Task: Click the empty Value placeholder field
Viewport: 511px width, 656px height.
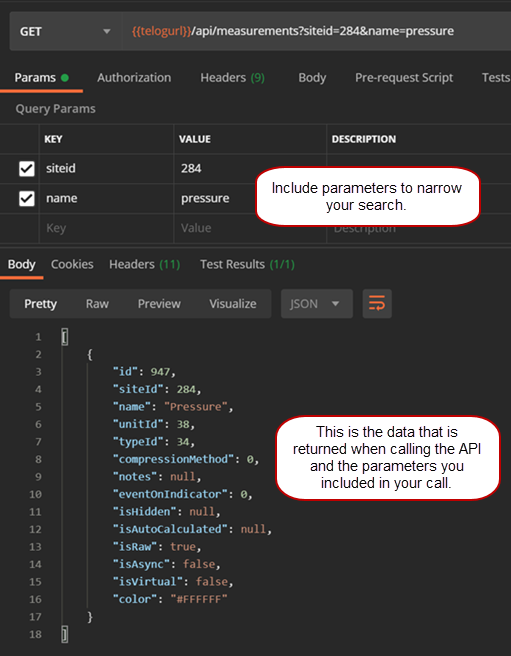Action: coord(250,228)
